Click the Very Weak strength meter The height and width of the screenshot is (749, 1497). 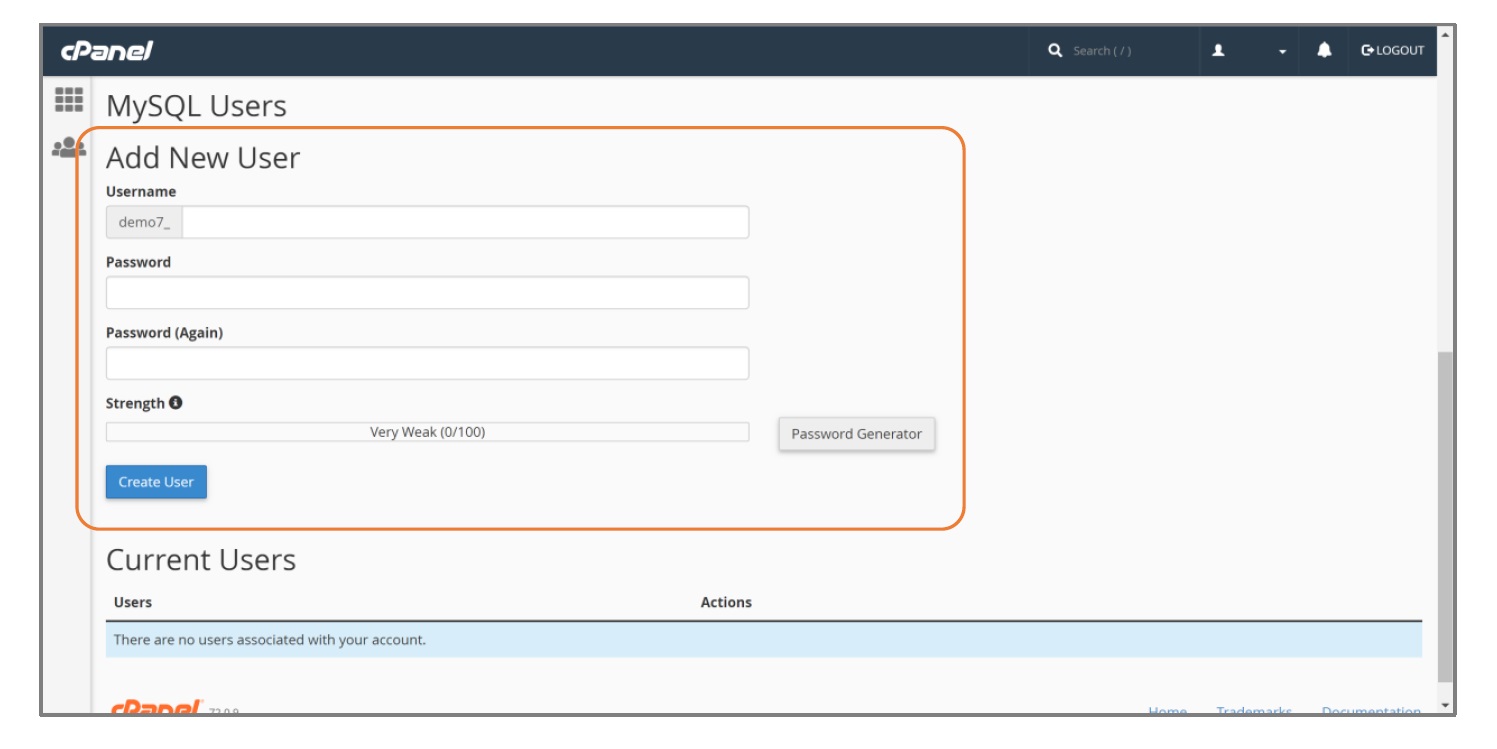tap(427, 432)
